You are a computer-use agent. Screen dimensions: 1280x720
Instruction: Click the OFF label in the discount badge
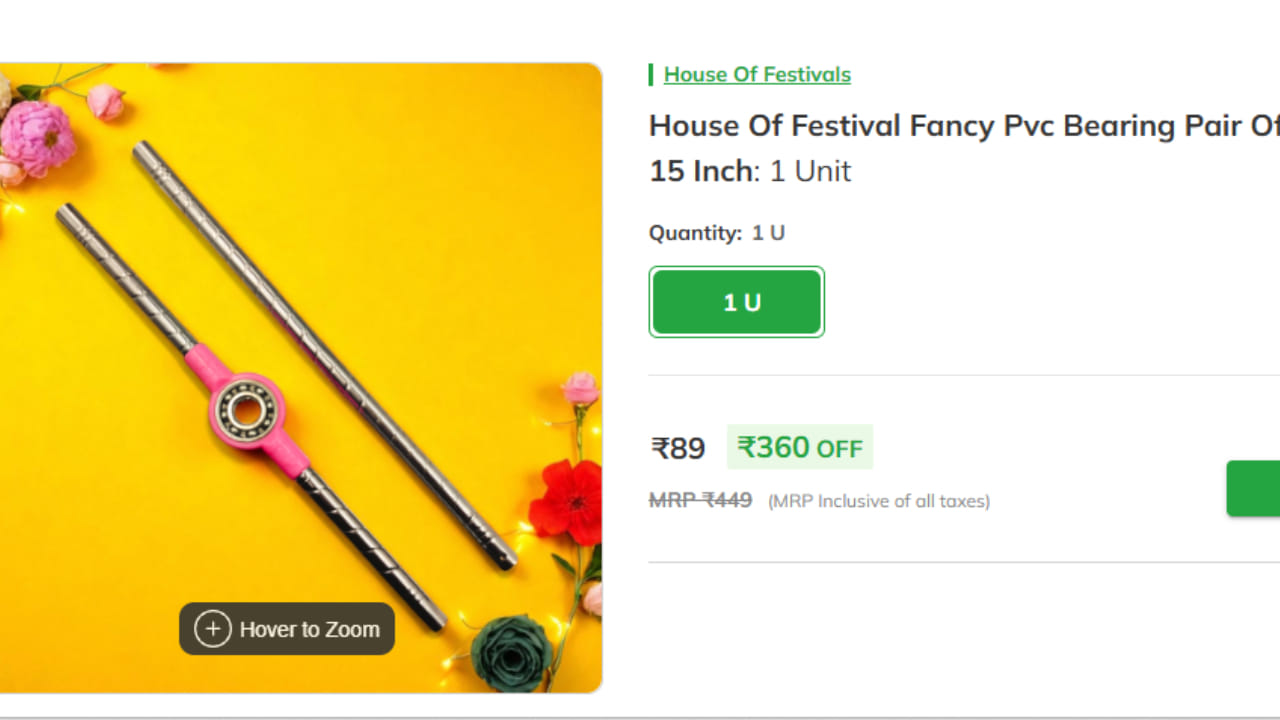(x=840, y=450)
